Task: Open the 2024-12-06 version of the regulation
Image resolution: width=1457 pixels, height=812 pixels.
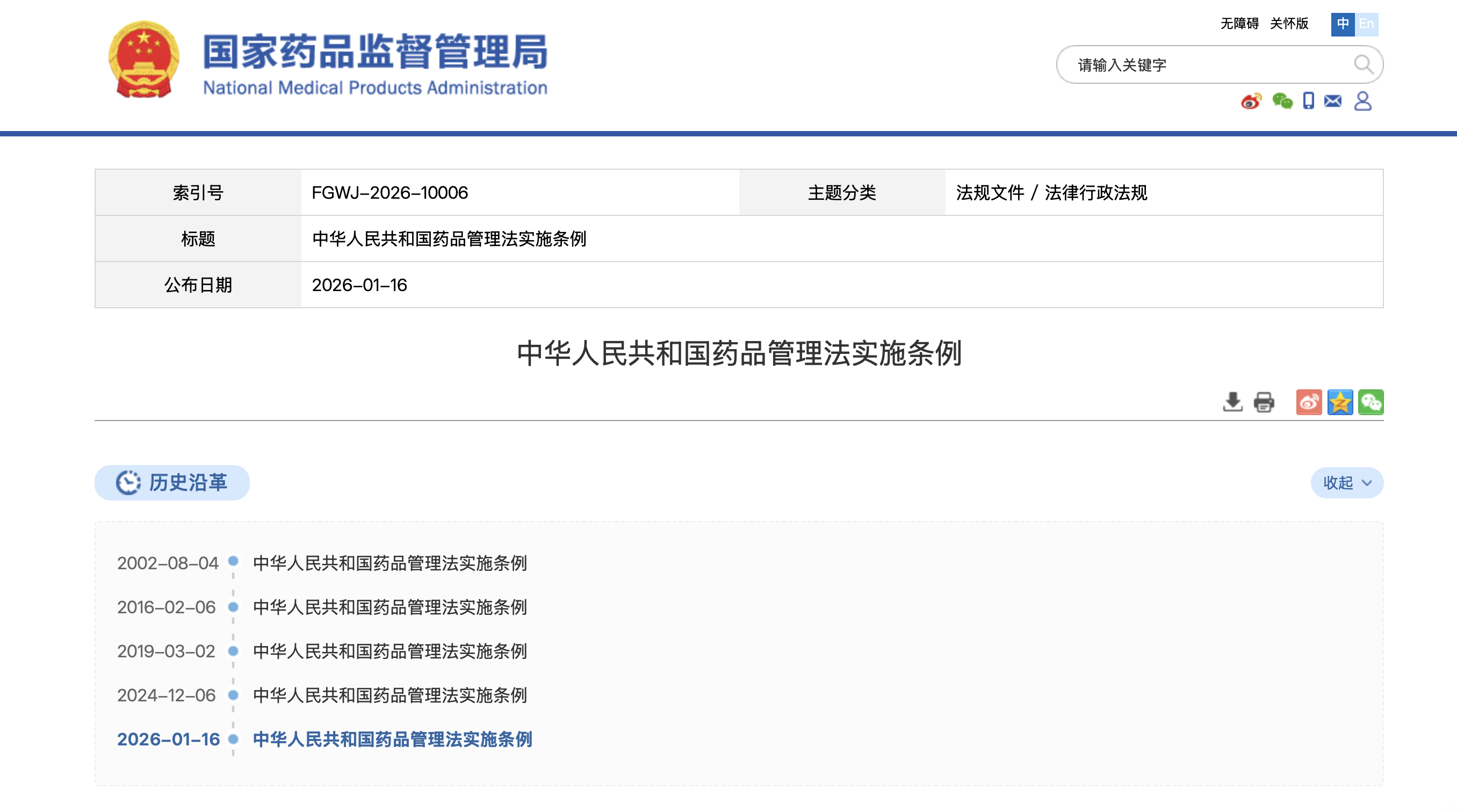Action: pyautogui.click(x=390, y=695)
